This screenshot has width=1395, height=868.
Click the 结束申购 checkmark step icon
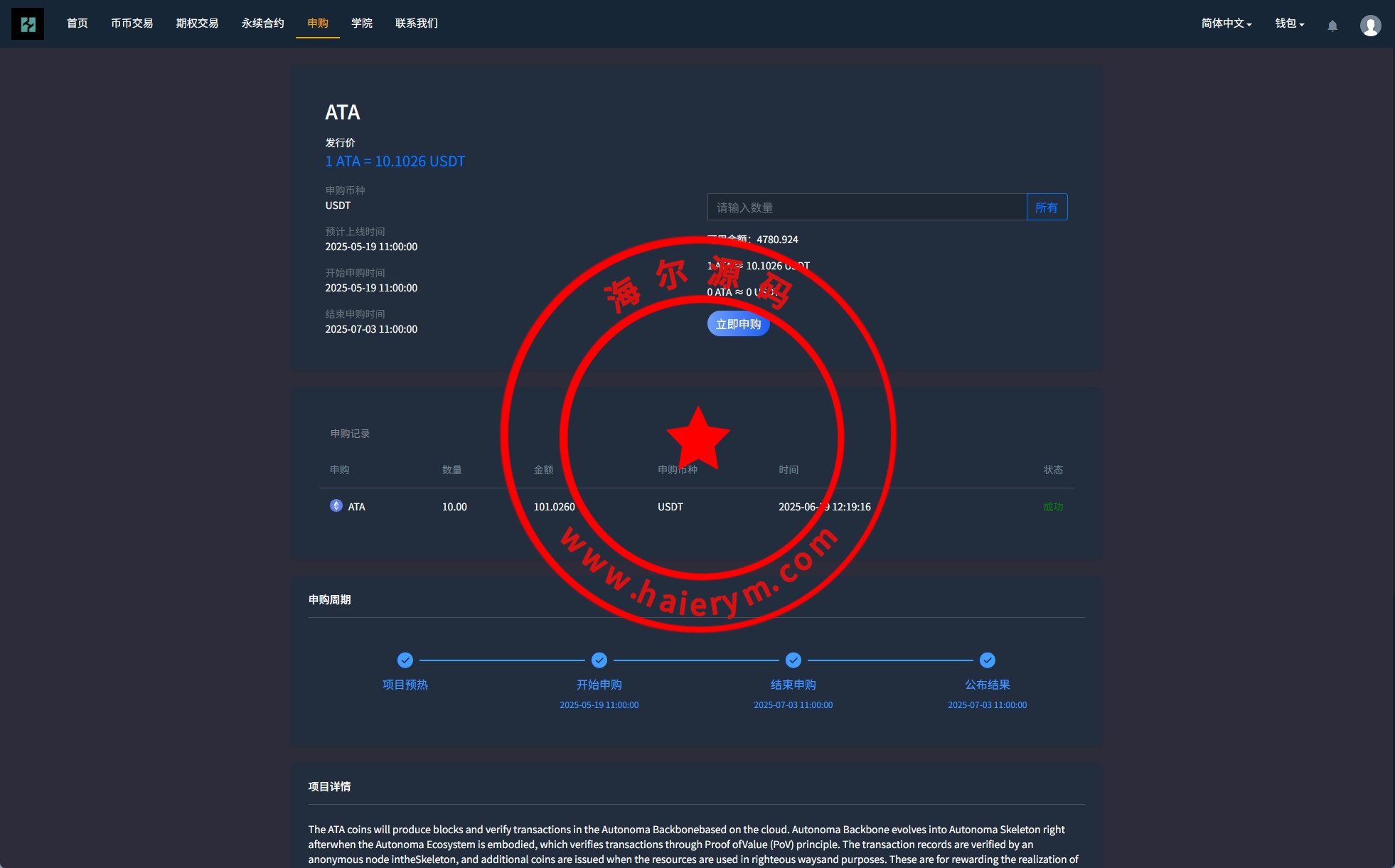793,660
